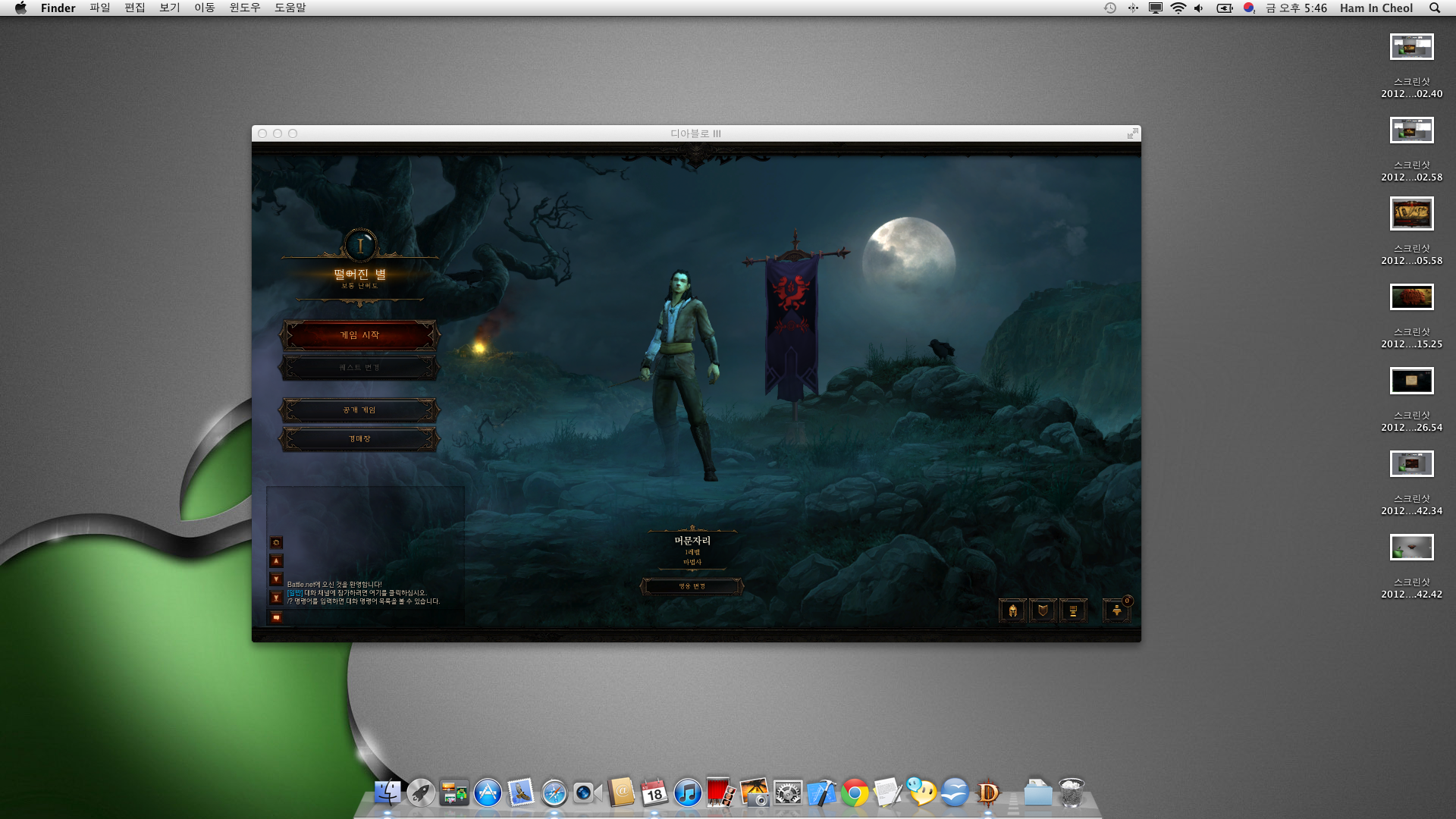Click the Spotlight search icon
The image size is (1456, 819).
click(1435, 8)
